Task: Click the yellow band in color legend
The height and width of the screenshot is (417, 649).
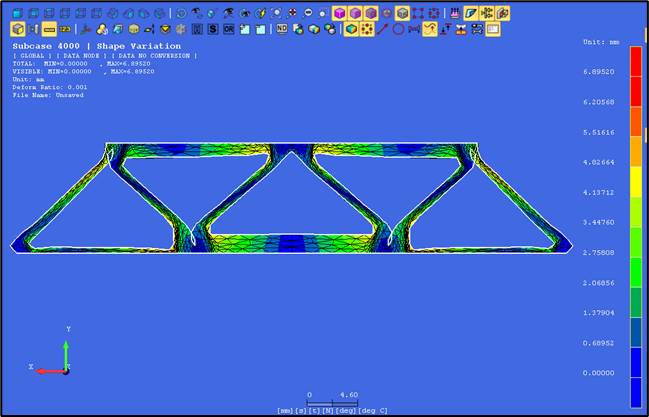Action: click(x=636, y=181)
